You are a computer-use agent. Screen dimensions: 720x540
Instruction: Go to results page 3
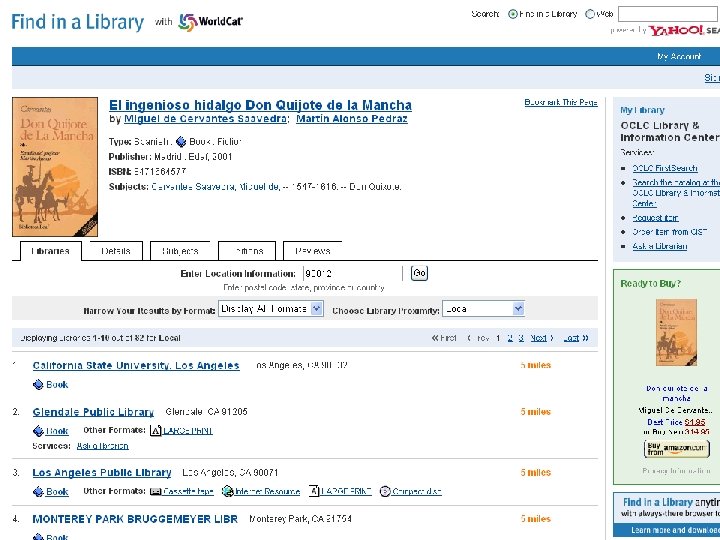[x=521, y=338]
